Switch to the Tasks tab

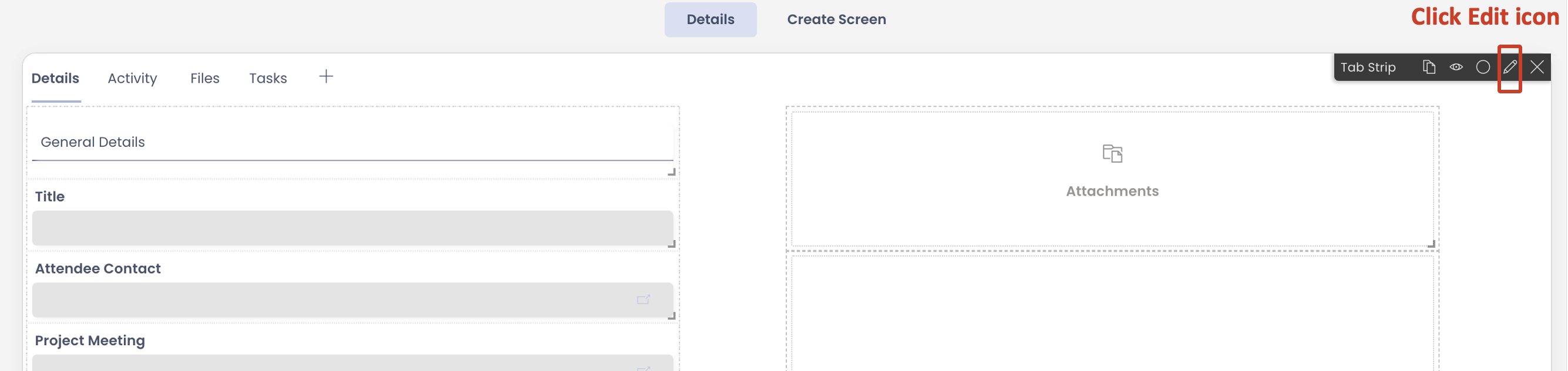coord(268,79)
